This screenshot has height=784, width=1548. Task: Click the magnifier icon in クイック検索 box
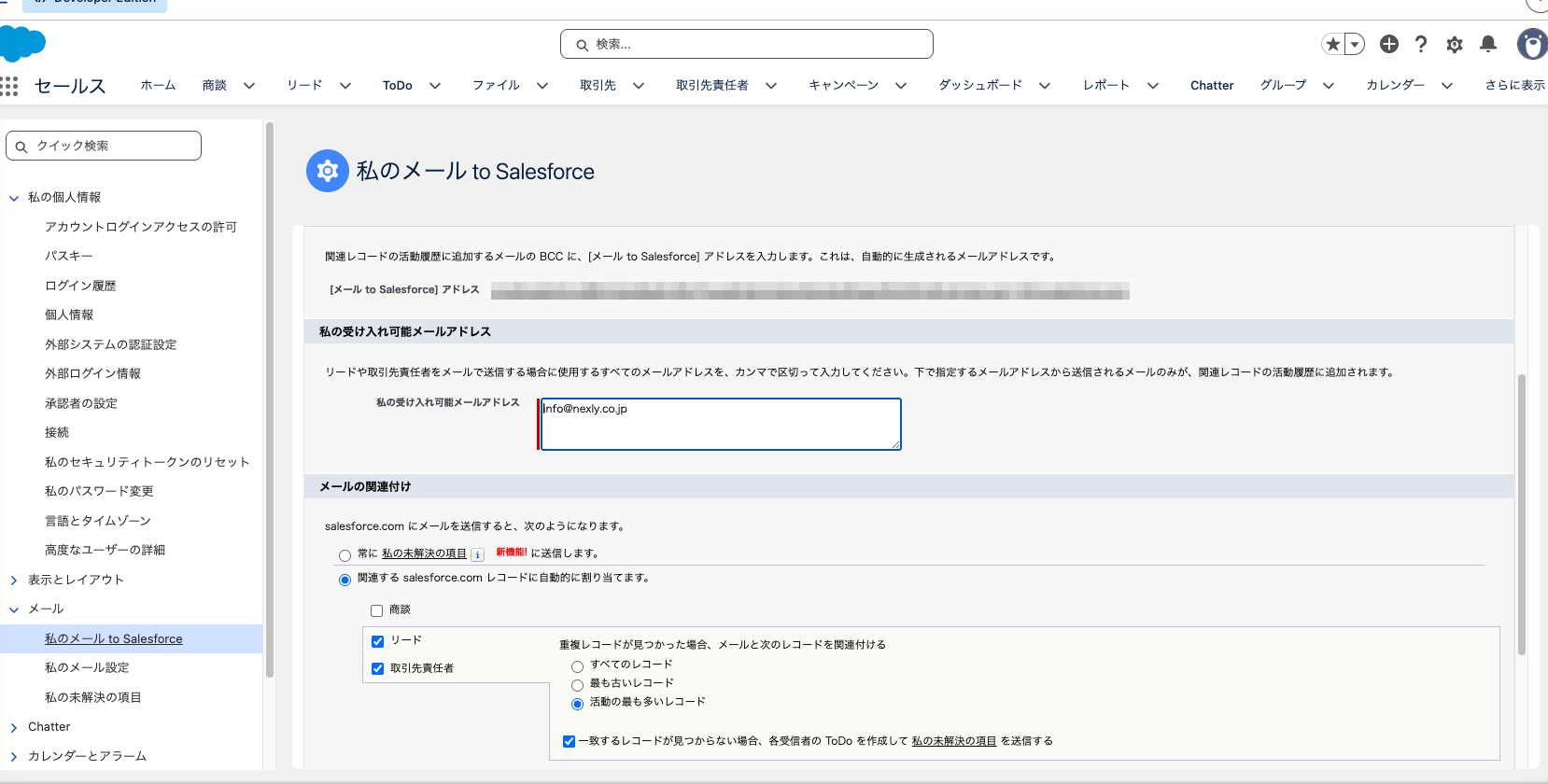click(x=21, y=147)
